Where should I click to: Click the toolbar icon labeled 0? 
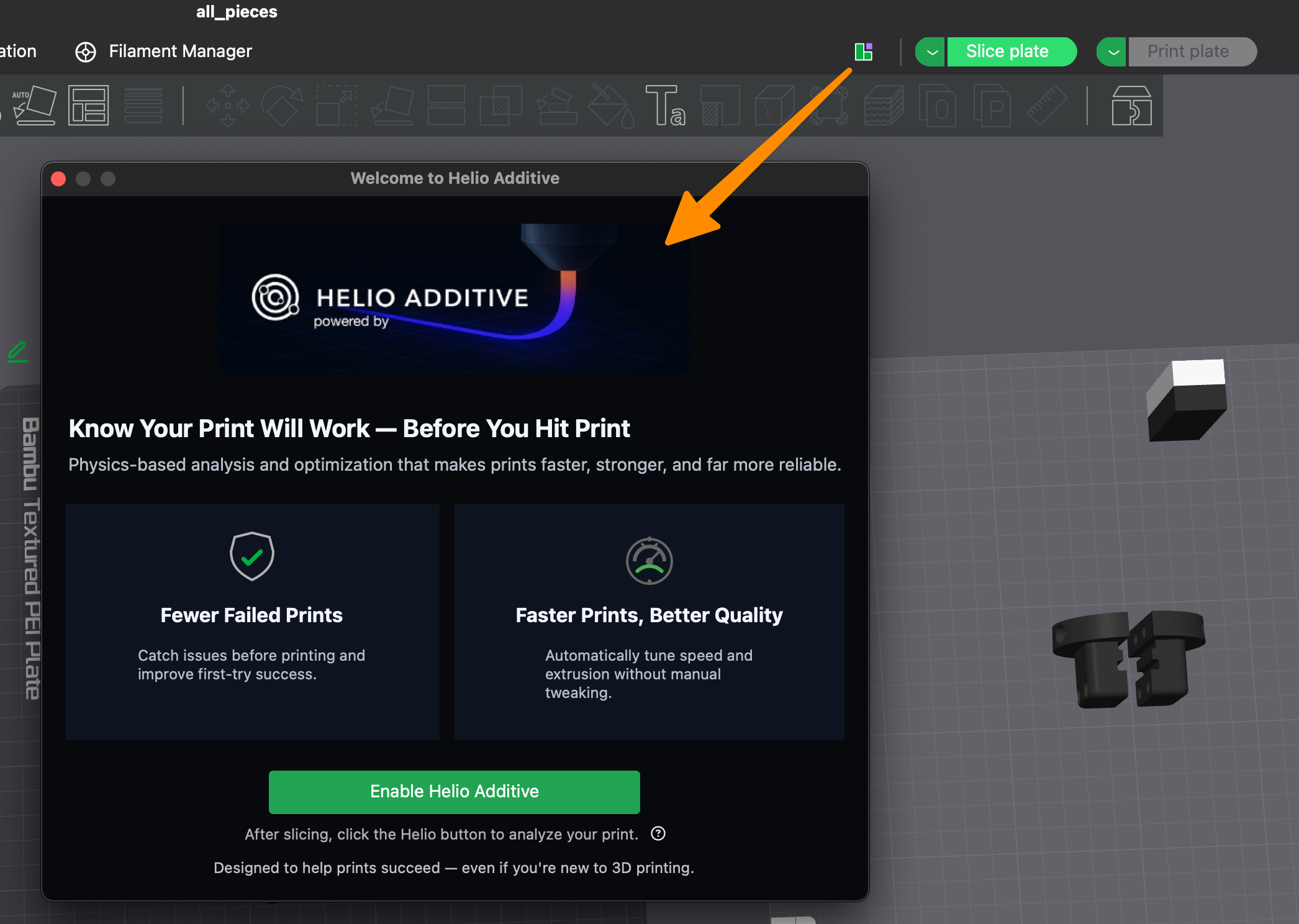[938, 105]
